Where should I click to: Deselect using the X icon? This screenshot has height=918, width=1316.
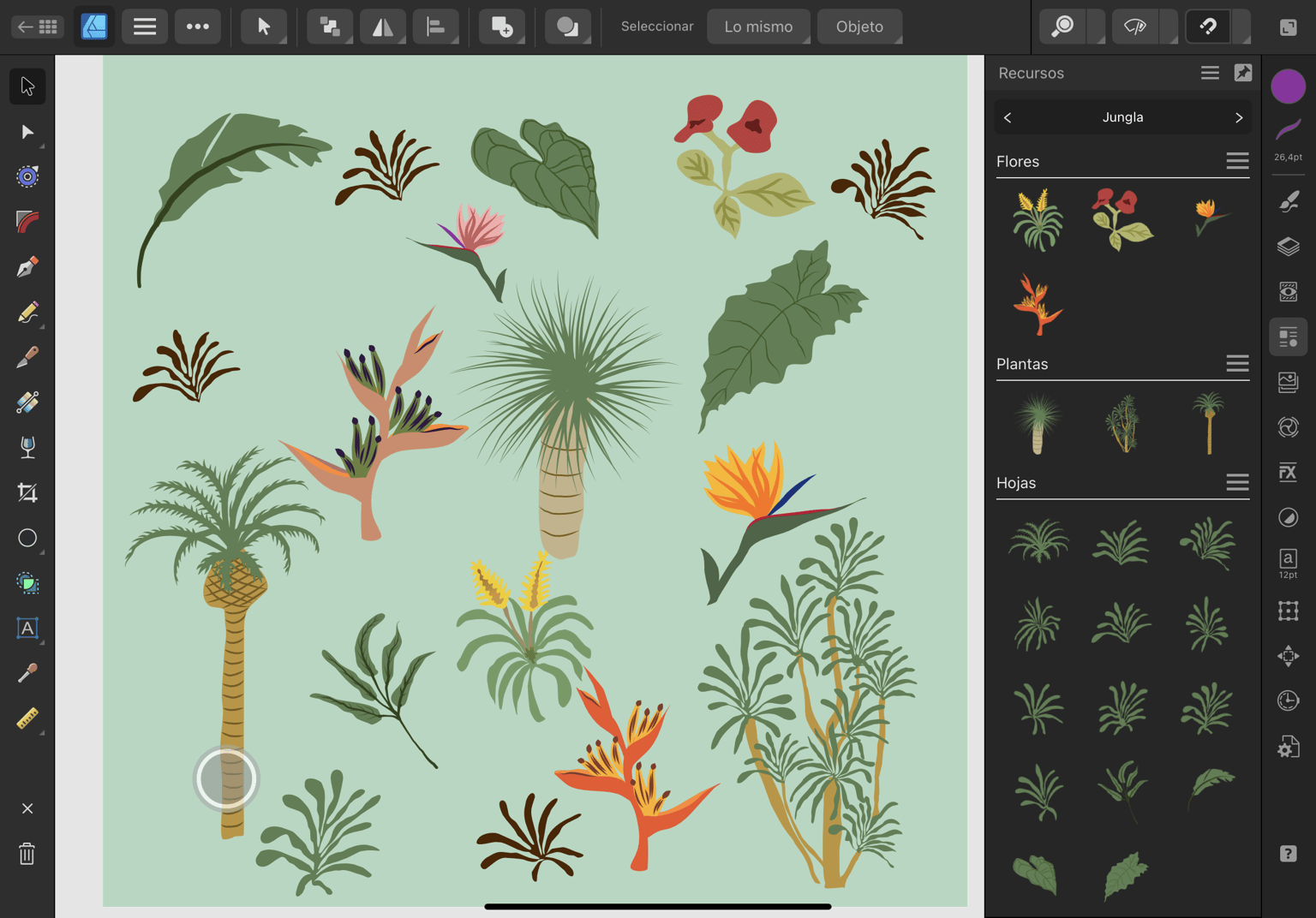(x=27, y=808)
